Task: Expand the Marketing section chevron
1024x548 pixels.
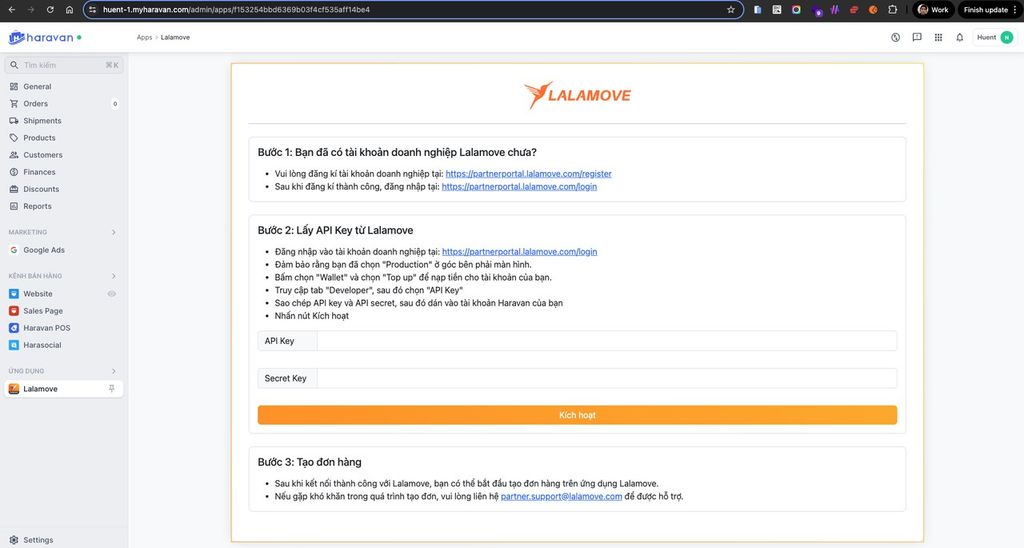Action: click(x=113, y=232)
